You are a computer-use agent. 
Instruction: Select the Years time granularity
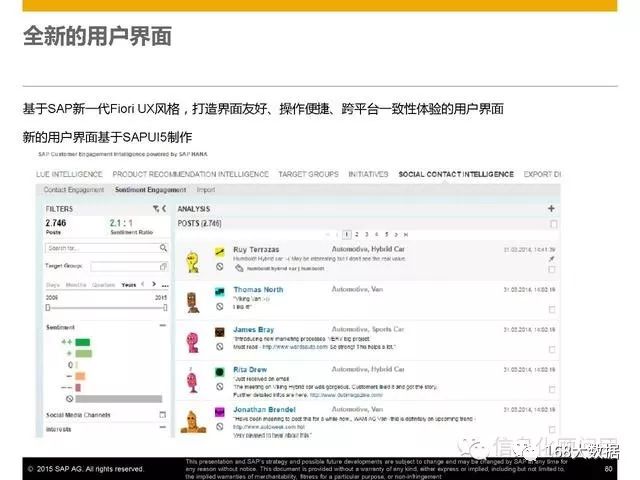[x=129, y=285]
